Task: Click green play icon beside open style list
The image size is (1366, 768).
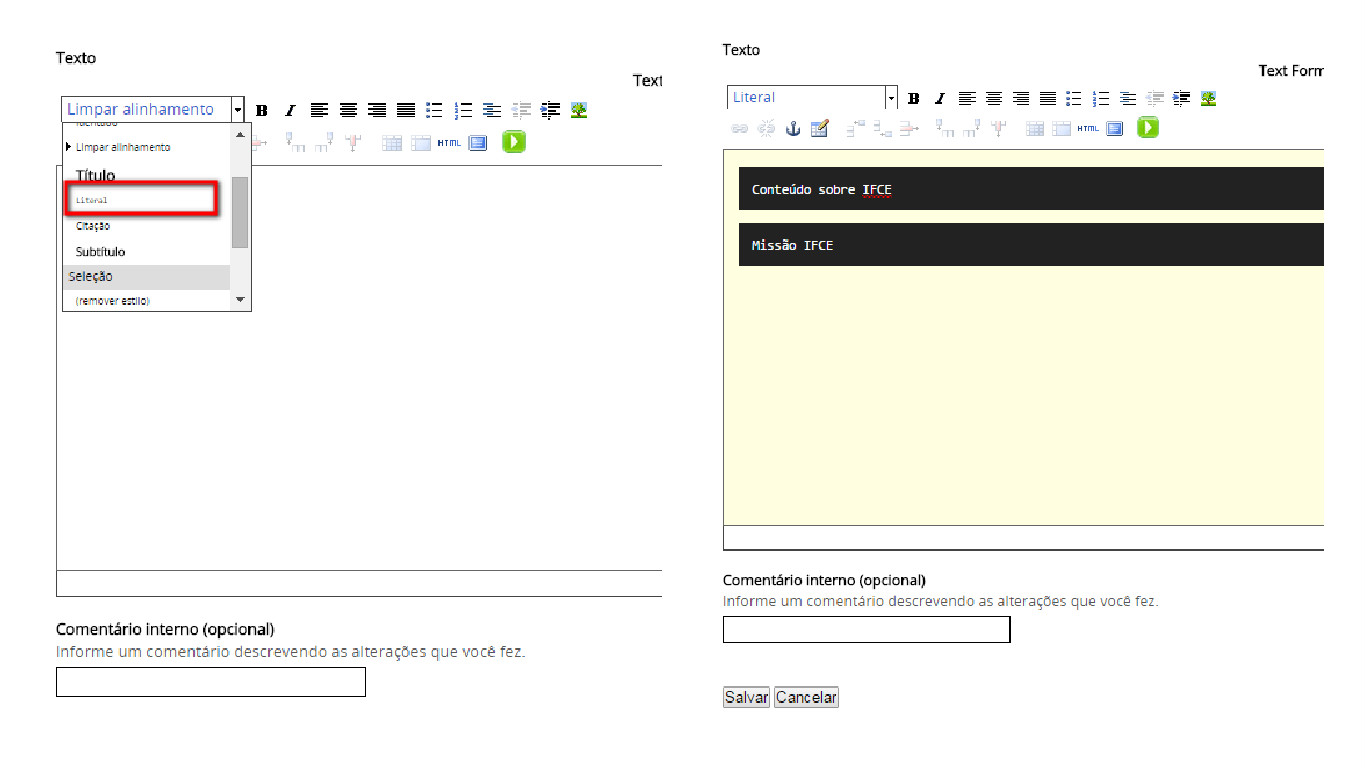Action: [514, 142]
